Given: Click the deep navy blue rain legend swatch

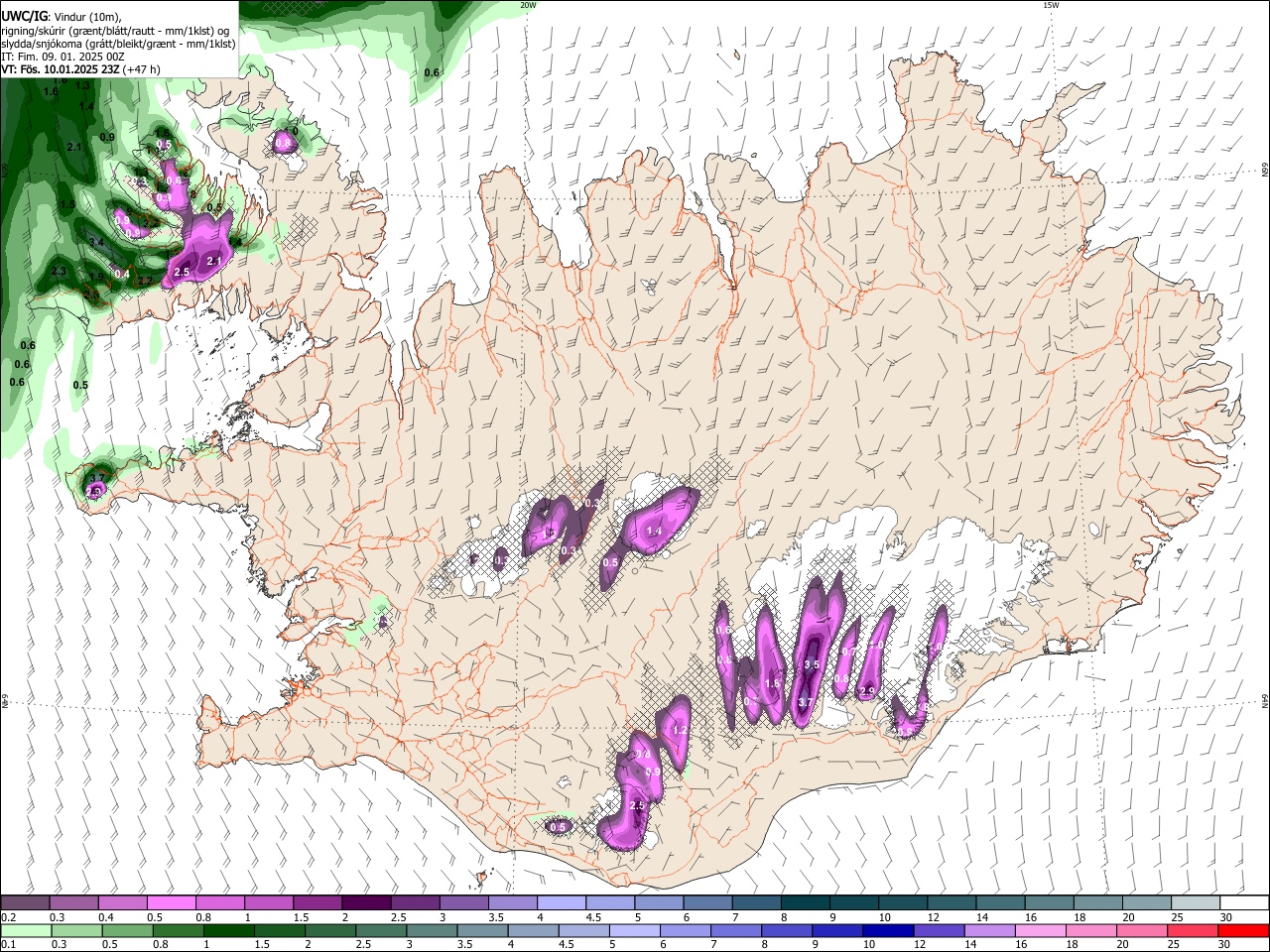Looking at the screenshot, I should tap(888, 931).
